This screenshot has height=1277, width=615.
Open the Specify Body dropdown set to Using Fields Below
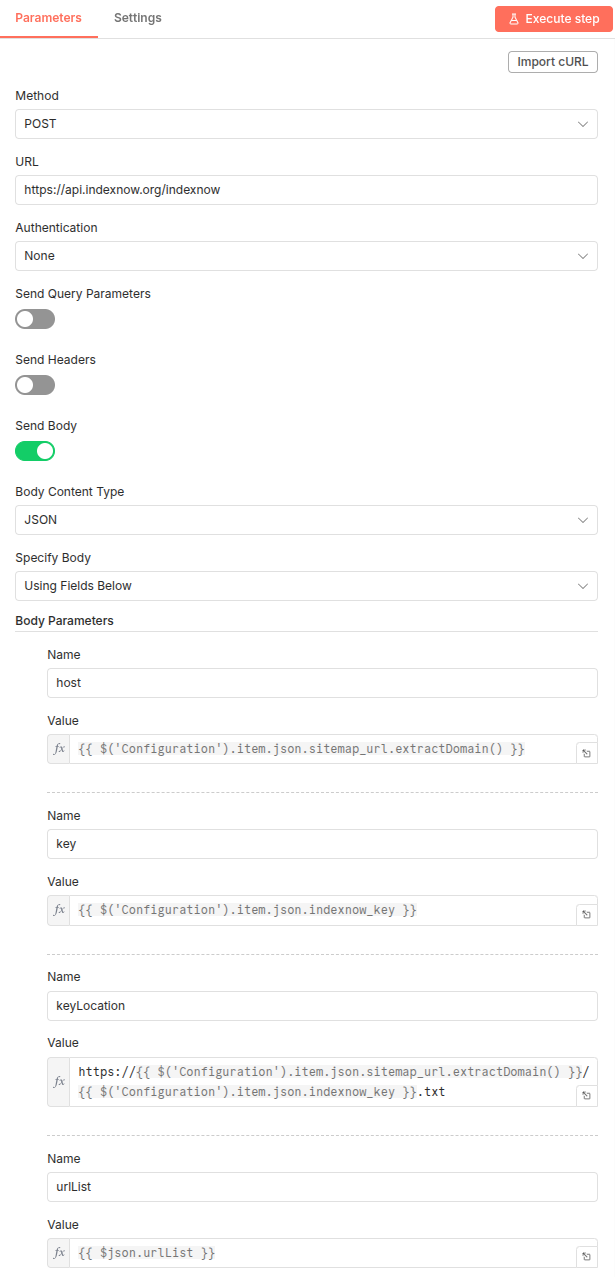tap(306, 585)
